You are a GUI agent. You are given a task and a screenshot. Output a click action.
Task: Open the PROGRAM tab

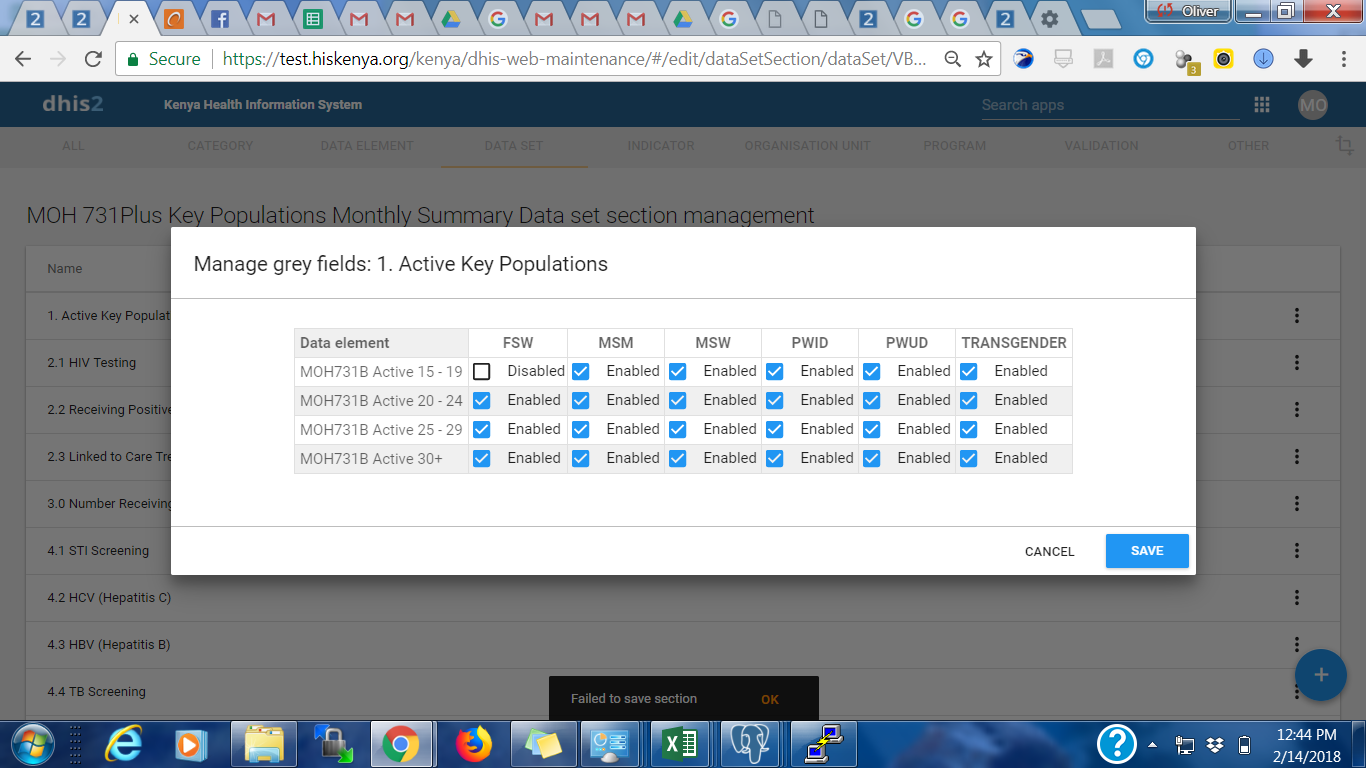[x=955, y=146]
